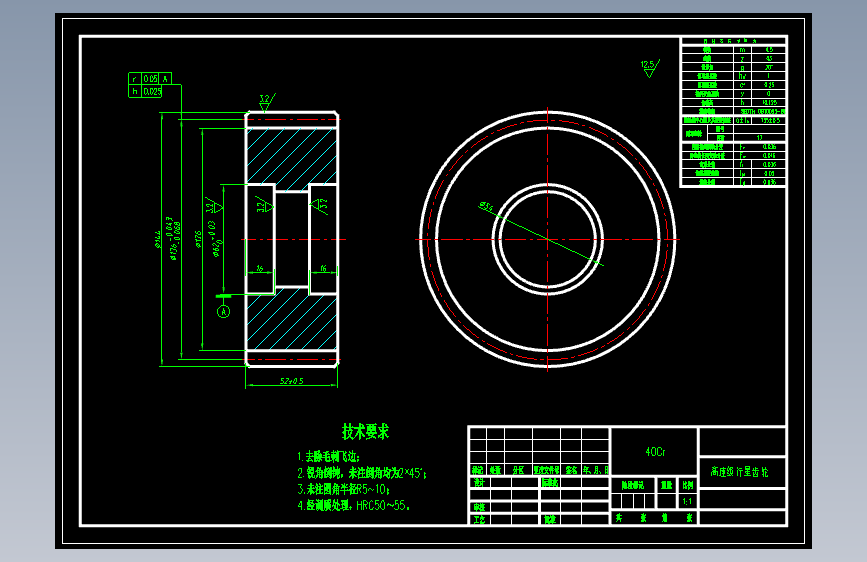
Task: Click the note line ending with HRC50~55
Action: coord(353,505)
